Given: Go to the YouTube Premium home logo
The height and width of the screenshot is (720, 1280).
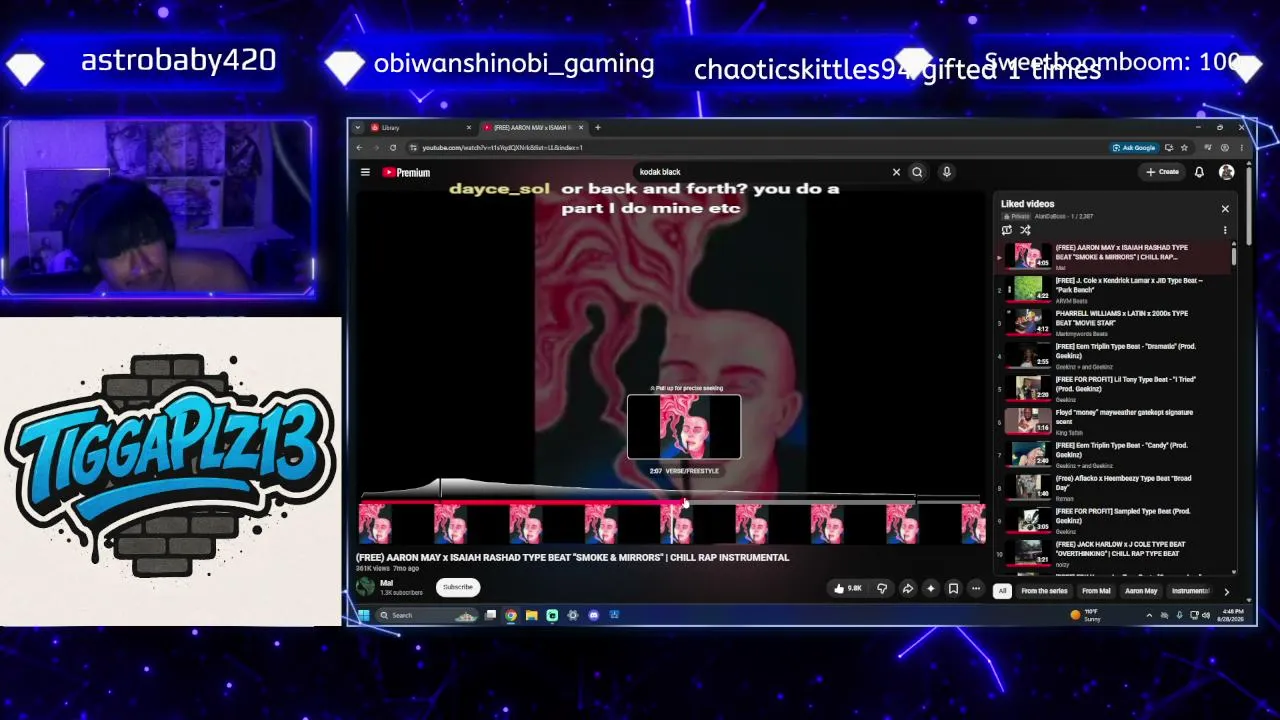Looking at the screenshot, I should tap(406, 172).
